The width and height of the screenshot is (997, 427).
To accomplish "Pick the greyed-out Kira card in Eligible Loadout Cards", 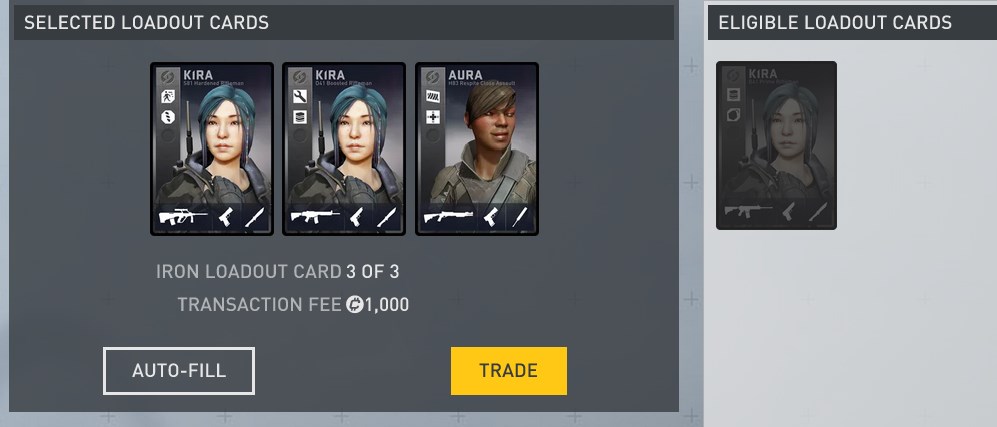I will [x=776, y=146].
